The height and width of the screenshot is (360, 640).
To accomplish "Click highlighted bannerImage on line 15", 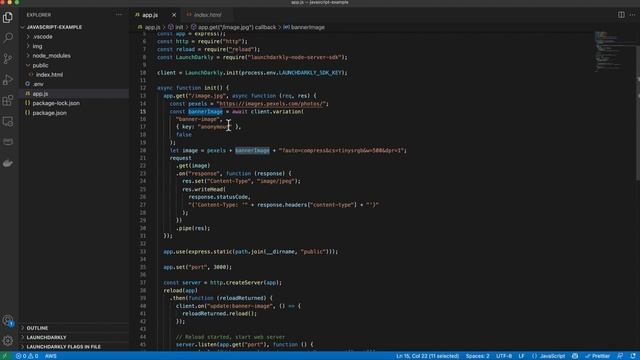I will (x=205, y=111).
